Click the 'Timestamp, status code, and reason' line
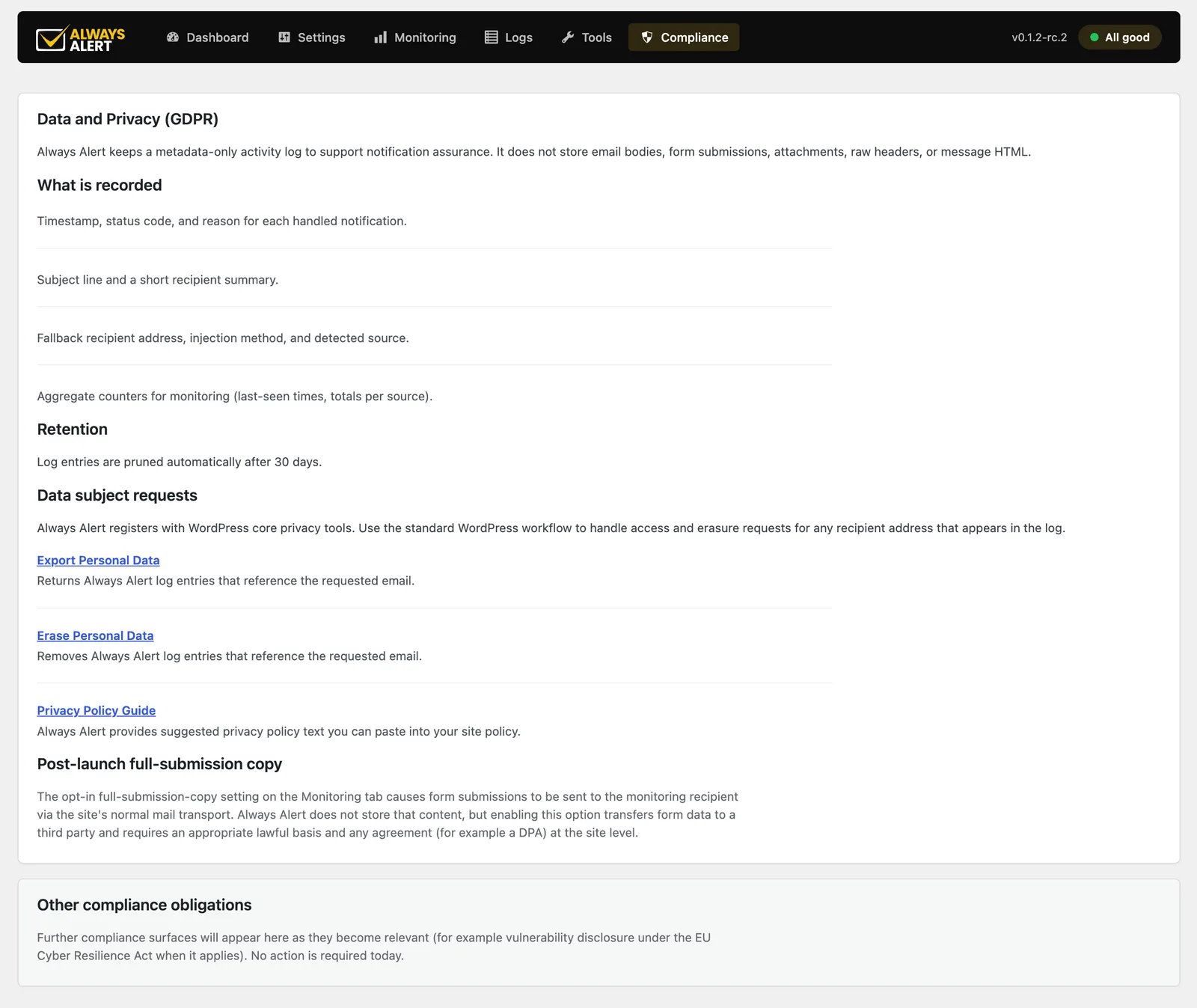1197x1008 pixels. point(222,222)
